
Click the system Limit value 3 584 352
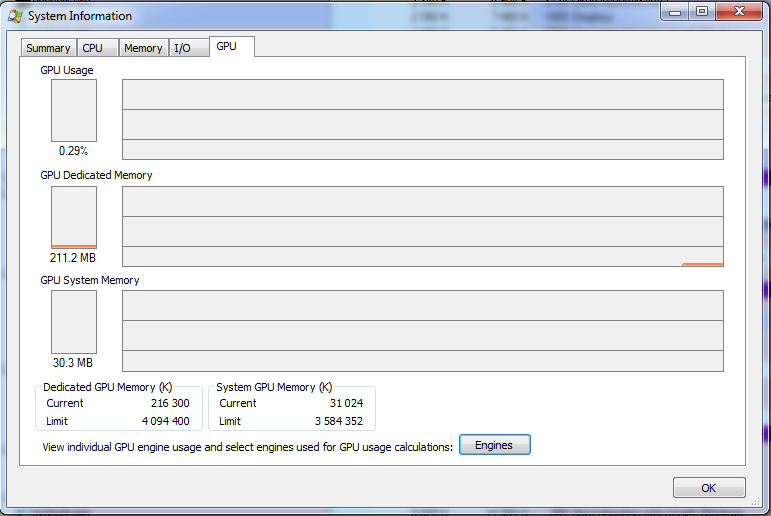[339, 422]
